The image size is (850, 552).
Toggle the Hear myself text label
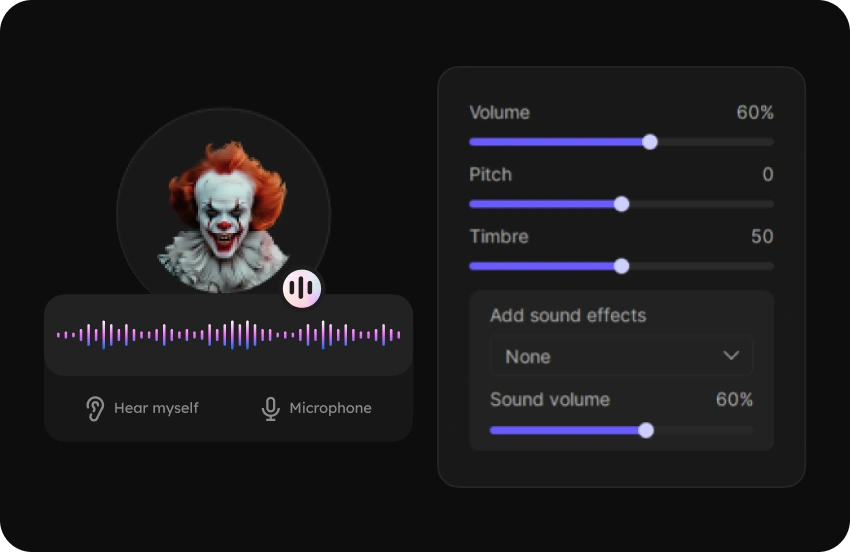coord(156,408)
